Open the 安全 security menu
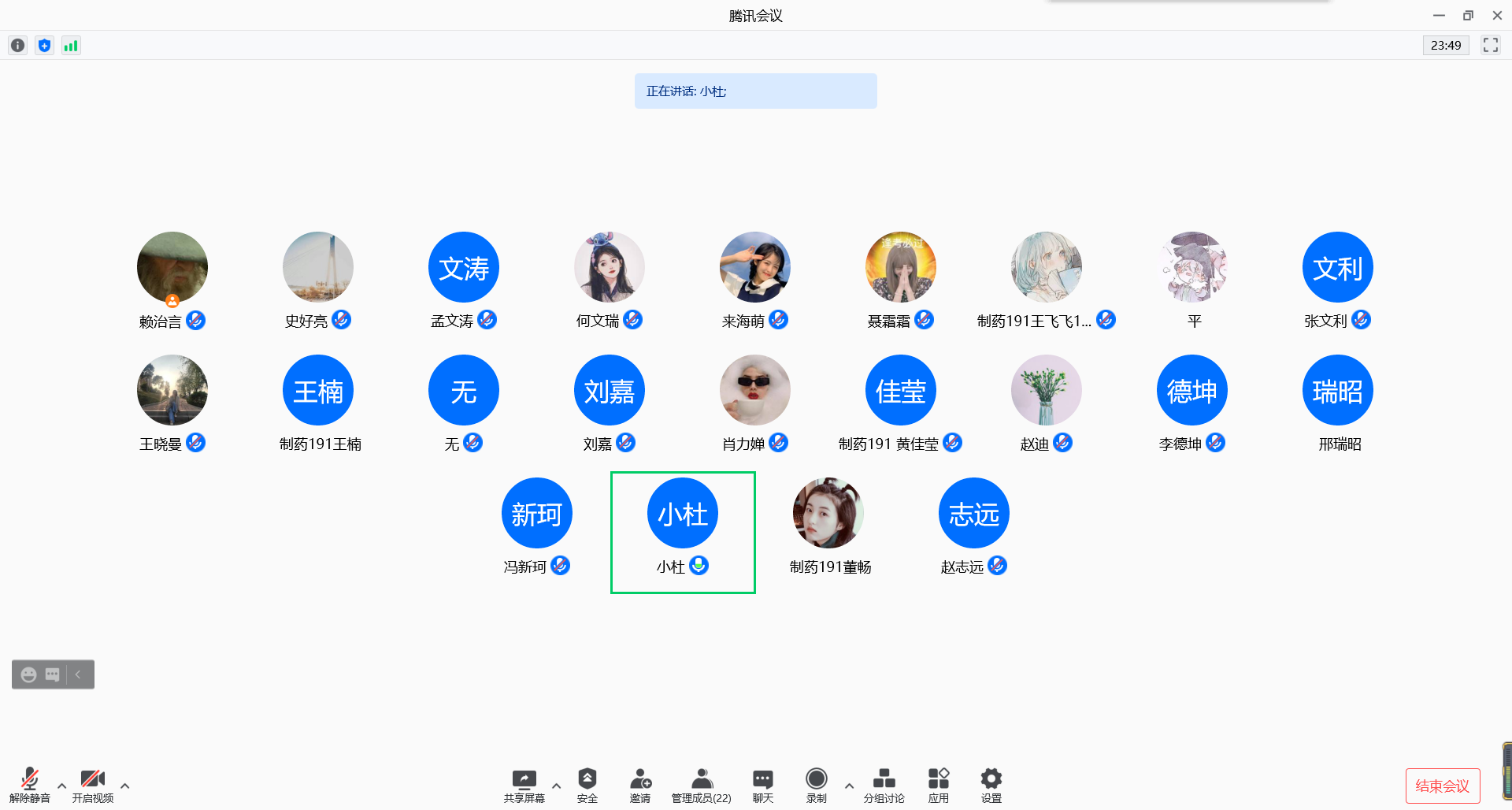 [587, 785]
